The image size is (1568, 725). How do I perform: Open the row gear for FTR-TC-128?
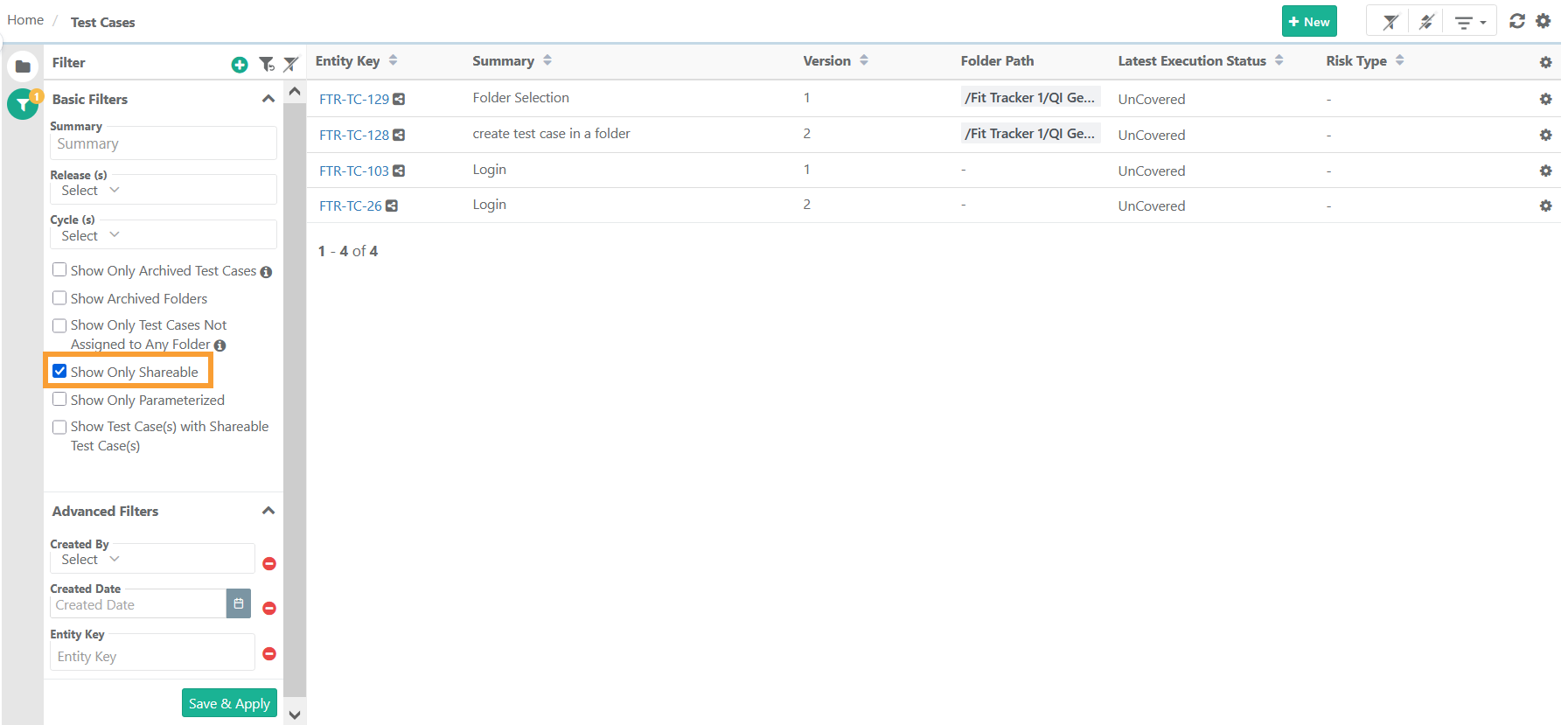pos(1545,135)
